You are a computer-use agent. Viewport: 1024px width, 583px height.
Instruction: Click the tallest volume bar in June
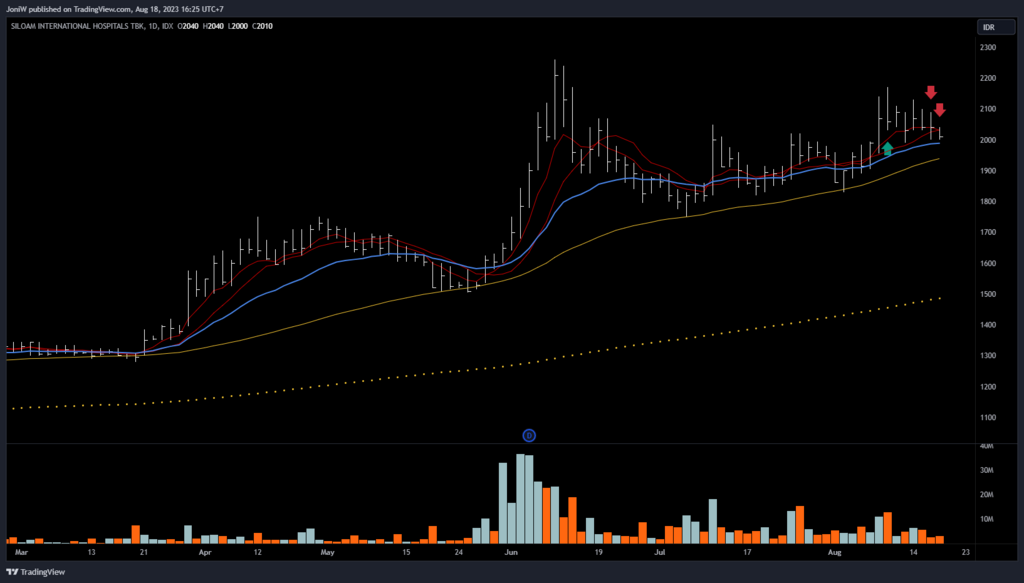[x=520, y=498]
